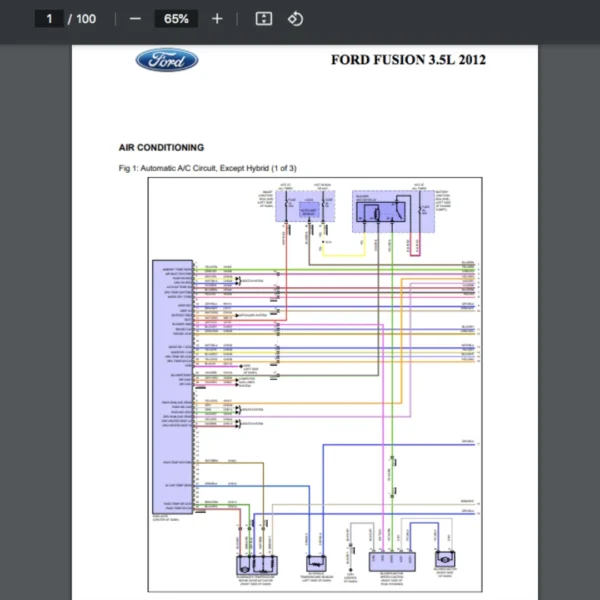The image size is (600, 600).
Task: Click the 65% zoom level field
Action: tap(176, 19)
